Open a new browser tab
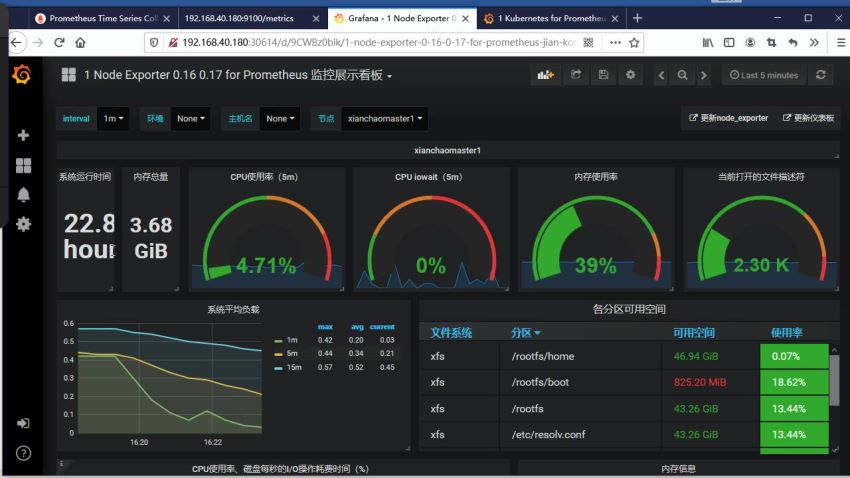This screenshot has width=850, height=478. point(638,18)
